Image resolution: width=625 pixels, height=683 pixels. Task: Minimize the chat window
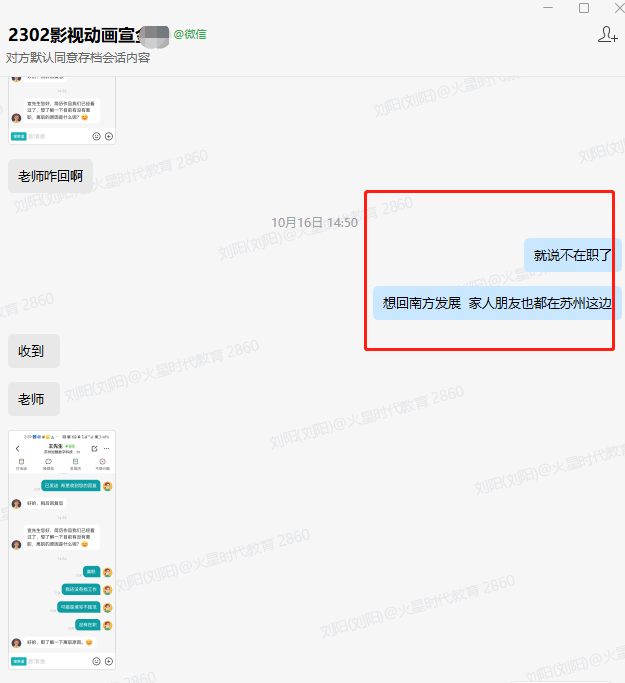(548, 8)
